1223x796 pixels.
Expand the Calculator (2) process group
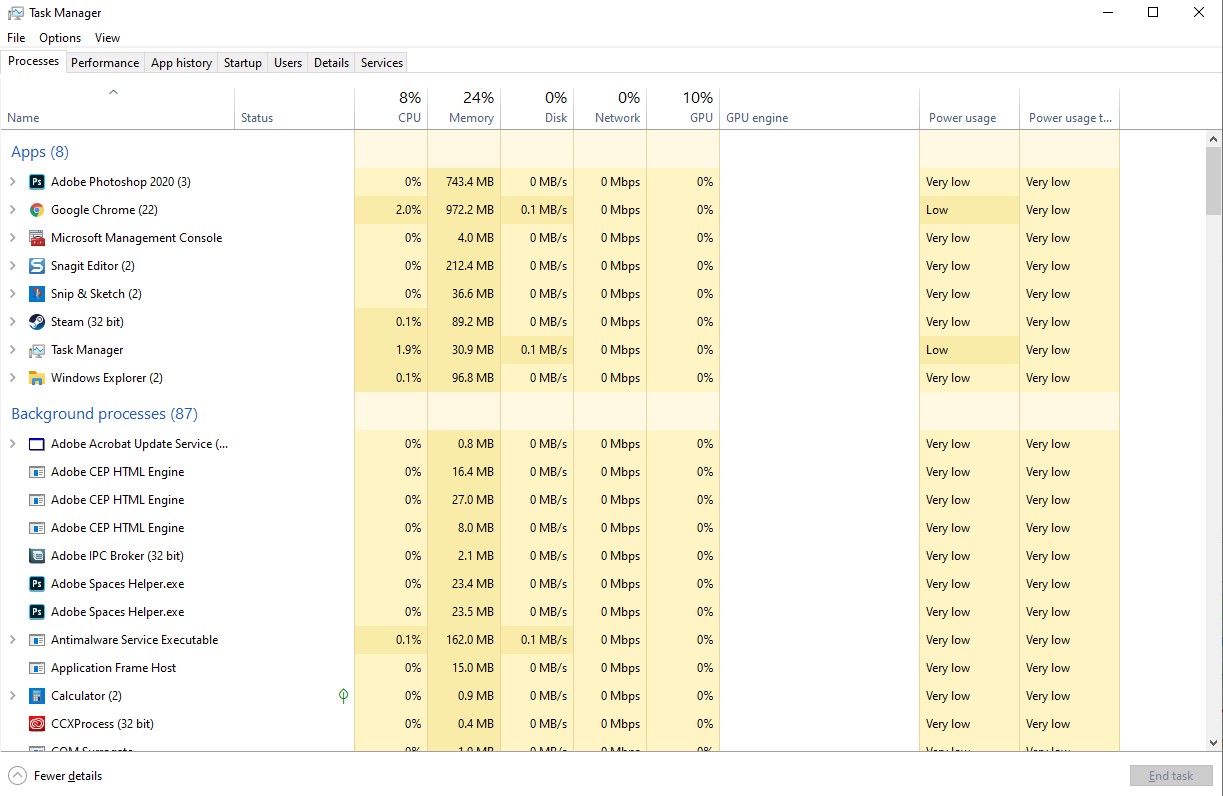[12, 696]
